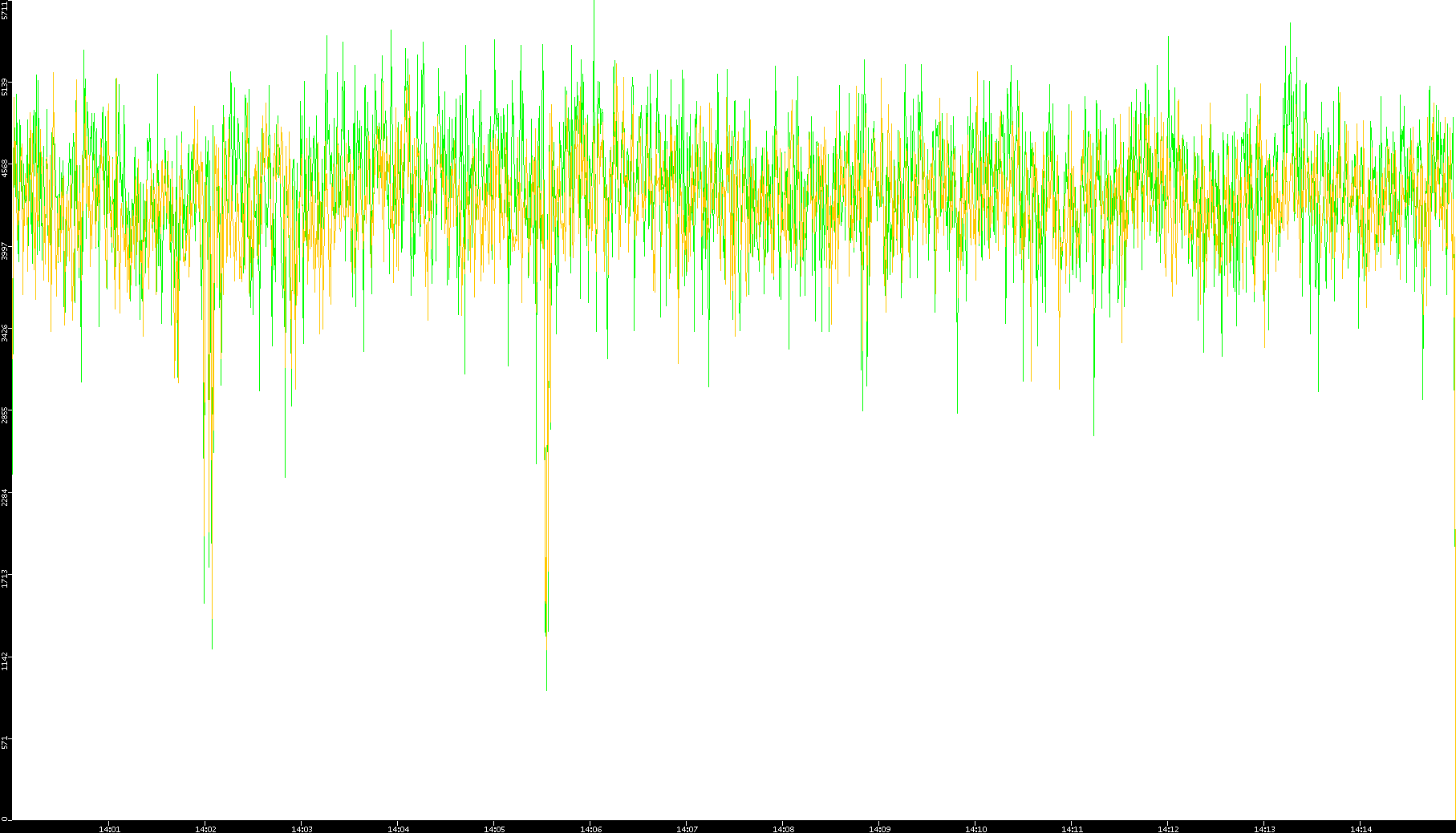Click the 4568 value axis label
Image resolution: width=1456 pixels, height=833 pixels.
[5, 168]
